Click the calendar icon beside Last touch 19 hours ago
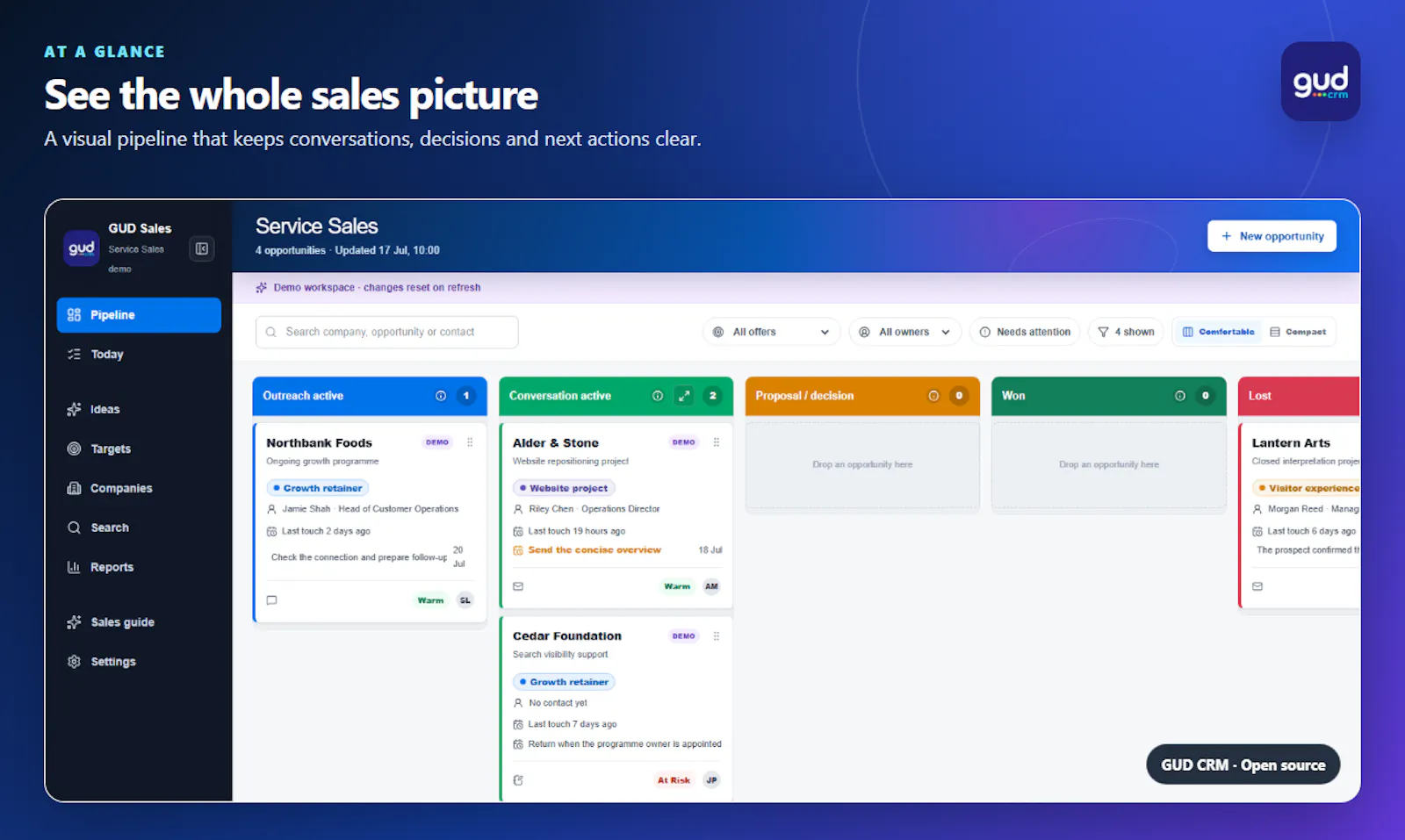The image size is (1405, 840). (x=518, y=531)
